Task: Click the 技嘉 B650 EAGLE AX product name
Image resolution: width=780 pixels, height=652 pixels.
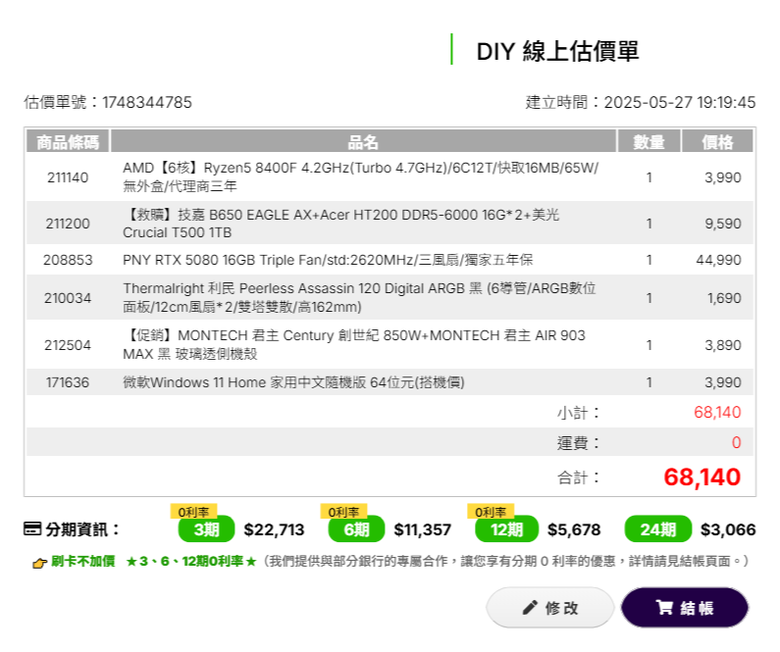Action: [x=341, y=223]
